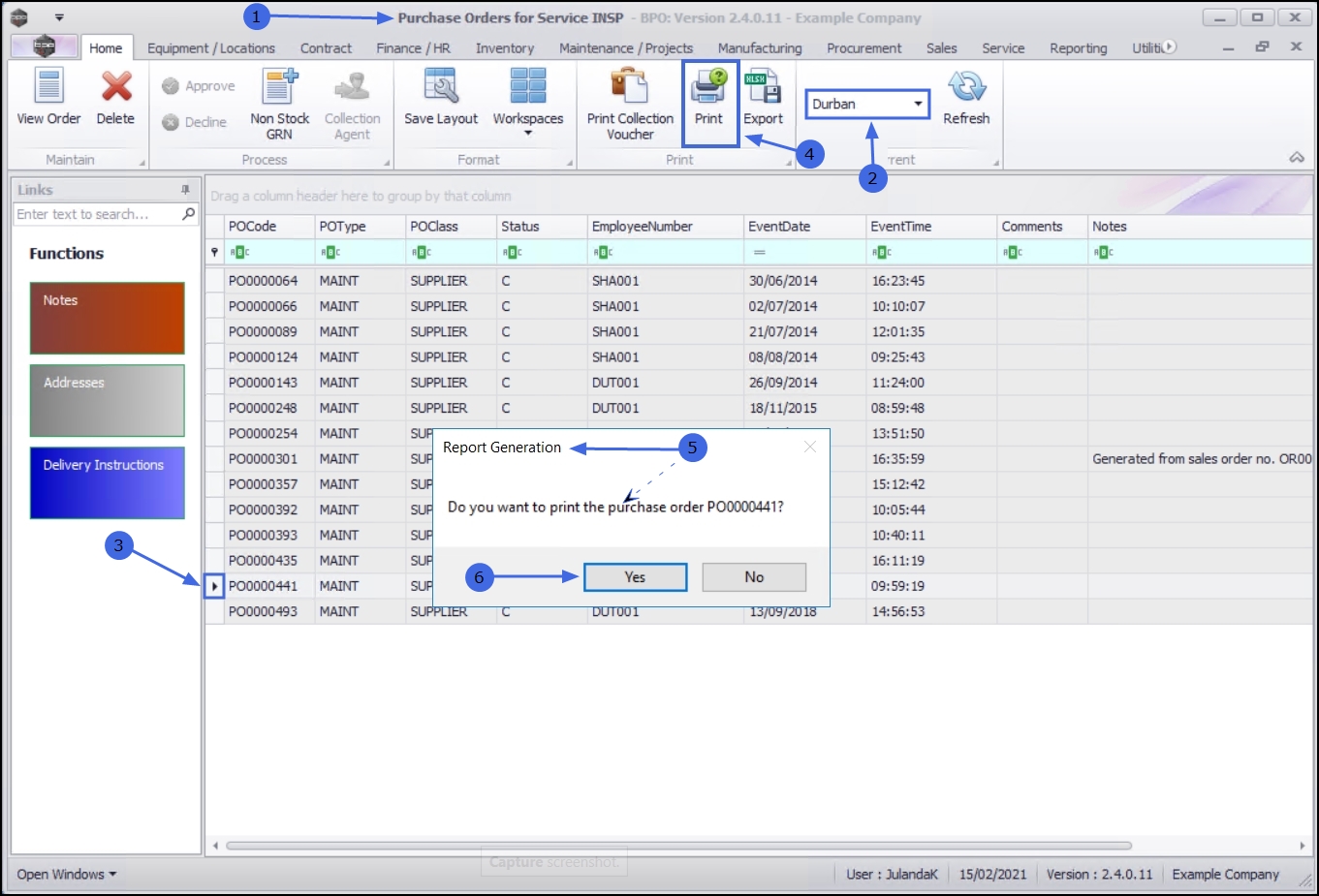The width and height of the screenshot is (1319, 896).
Task: Close the Report Generation dialog
Action: [x=810, y=447]
